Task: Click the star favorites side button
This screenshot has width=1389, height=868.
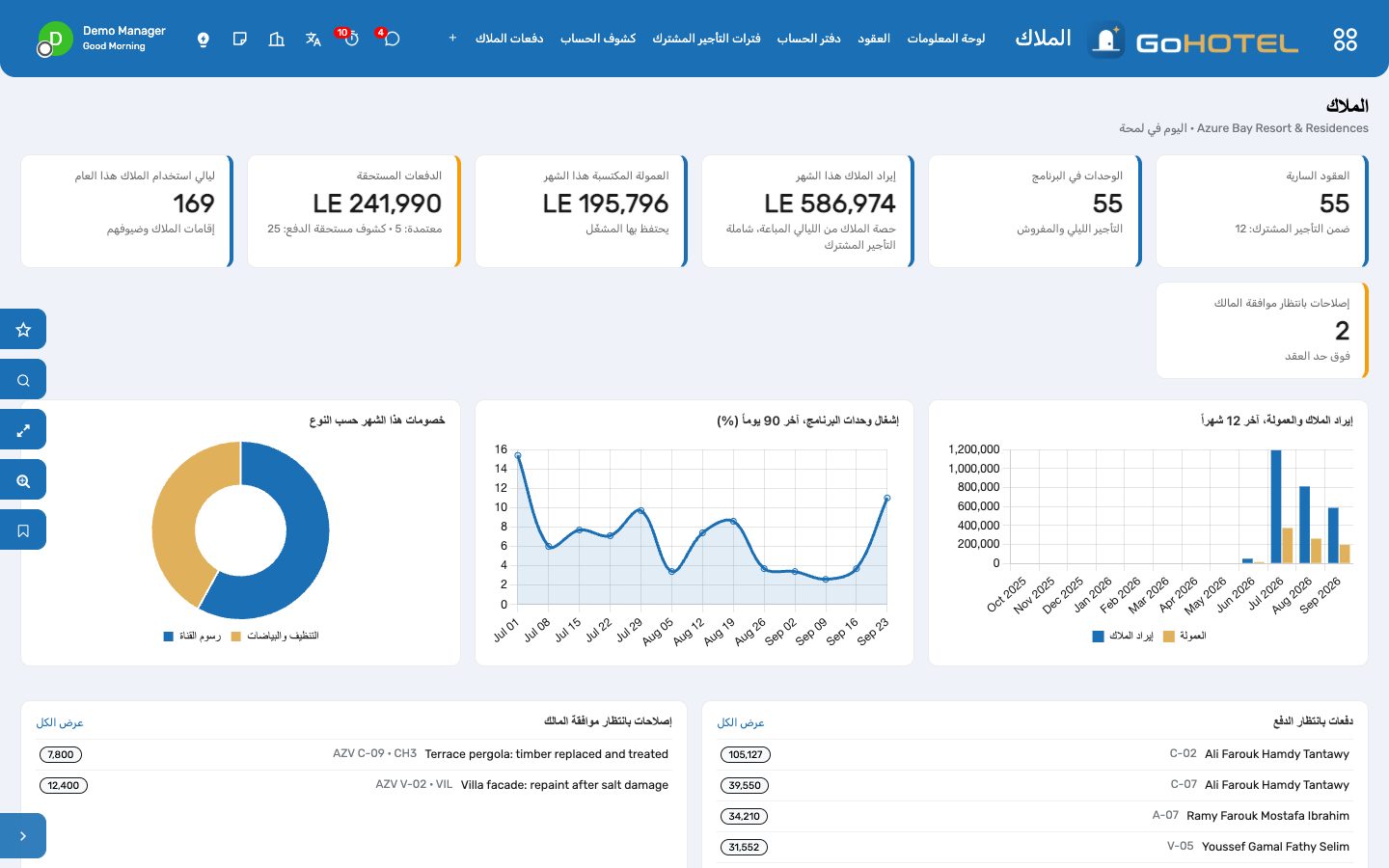Action: coord(23,329)
